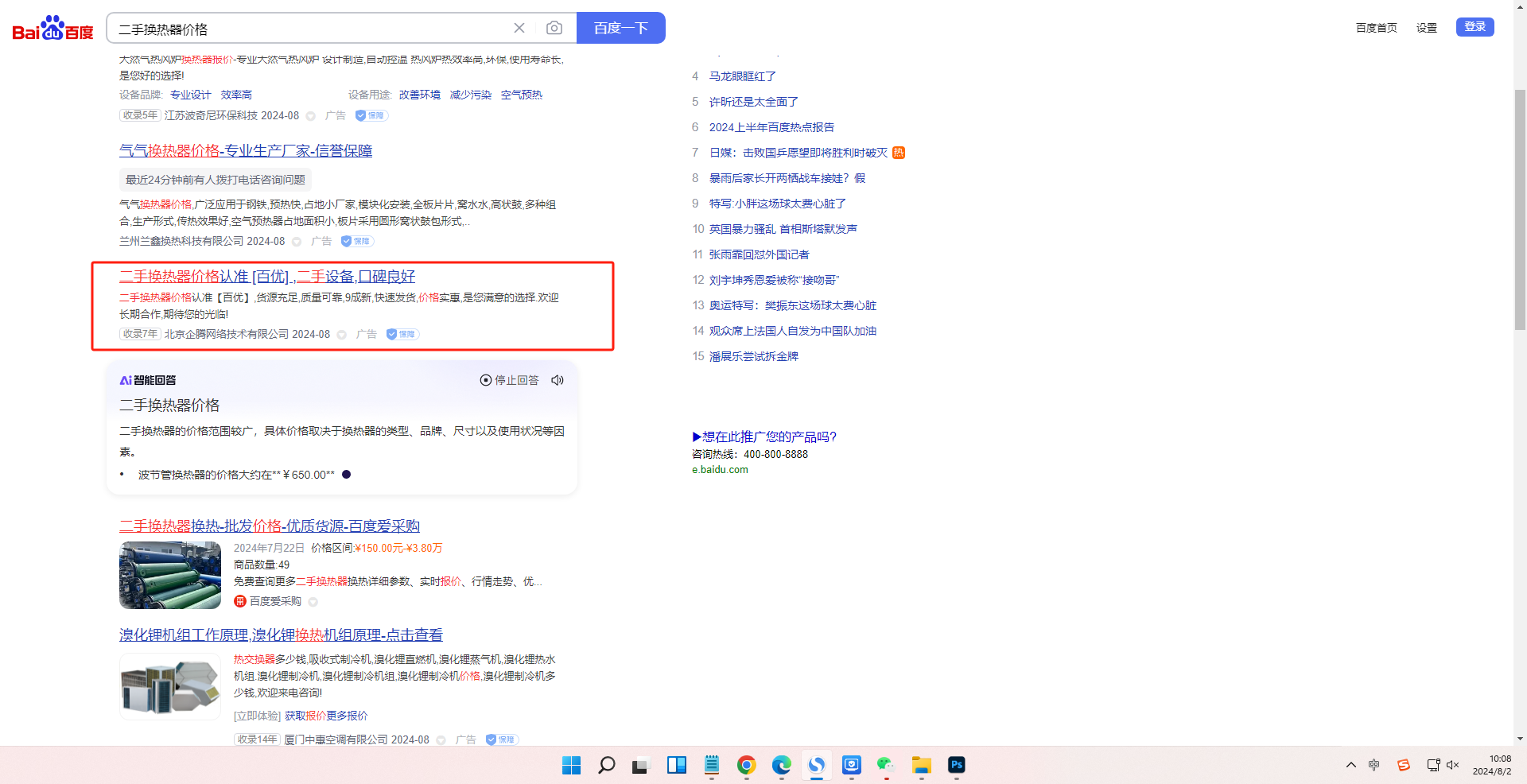Click the AI 智能回答 logo
This screenshot has width=1527, height=784.
tap(148, 380)
